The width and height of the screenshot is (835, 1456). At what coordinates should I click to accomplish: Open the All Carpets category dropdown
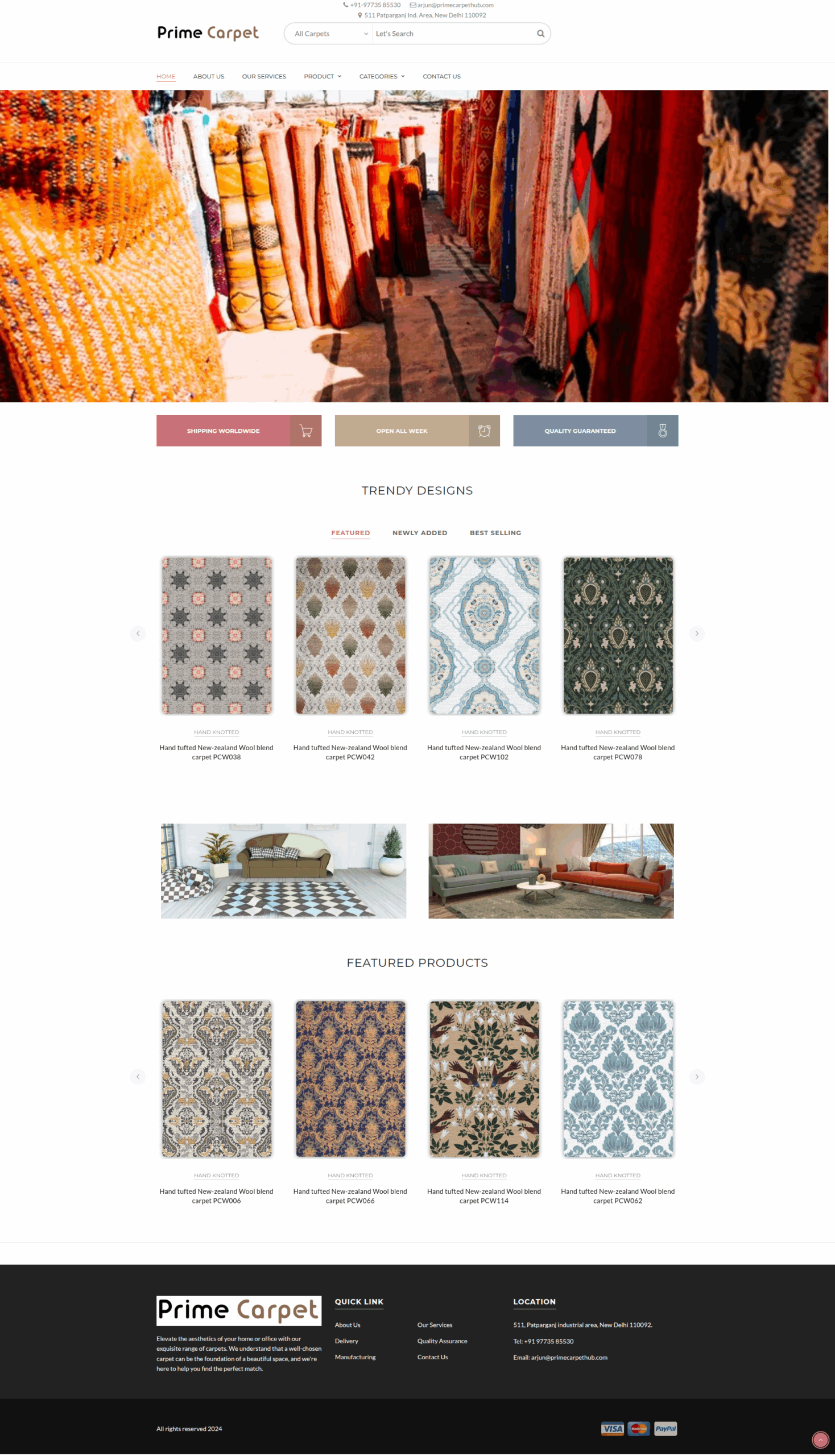pos(331,34)
